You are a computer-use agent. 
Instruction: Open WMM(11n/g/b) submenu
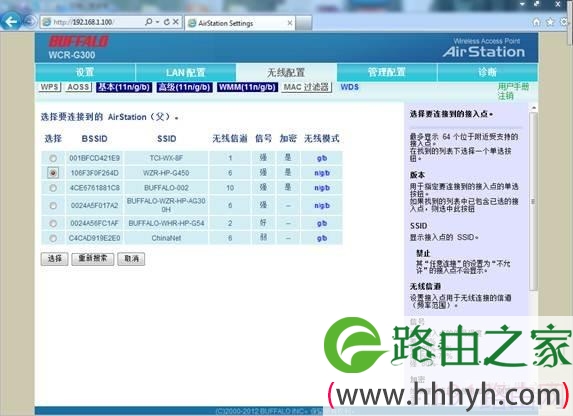click(x=247, y=87)
